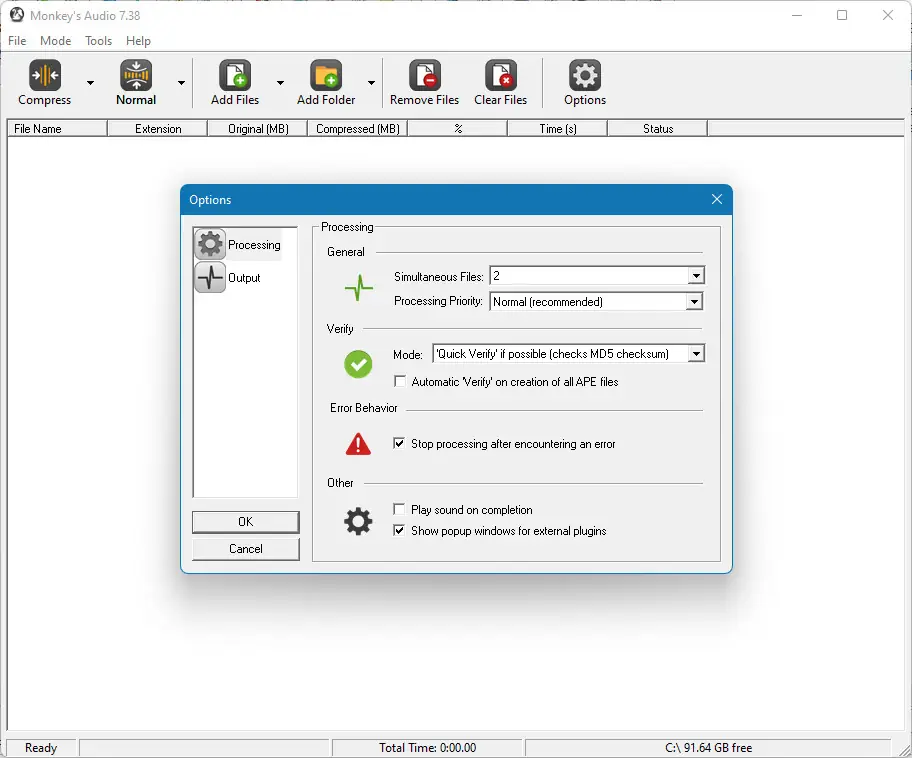
Task: Click the green checkmark Verify icon
Action: 358,364
